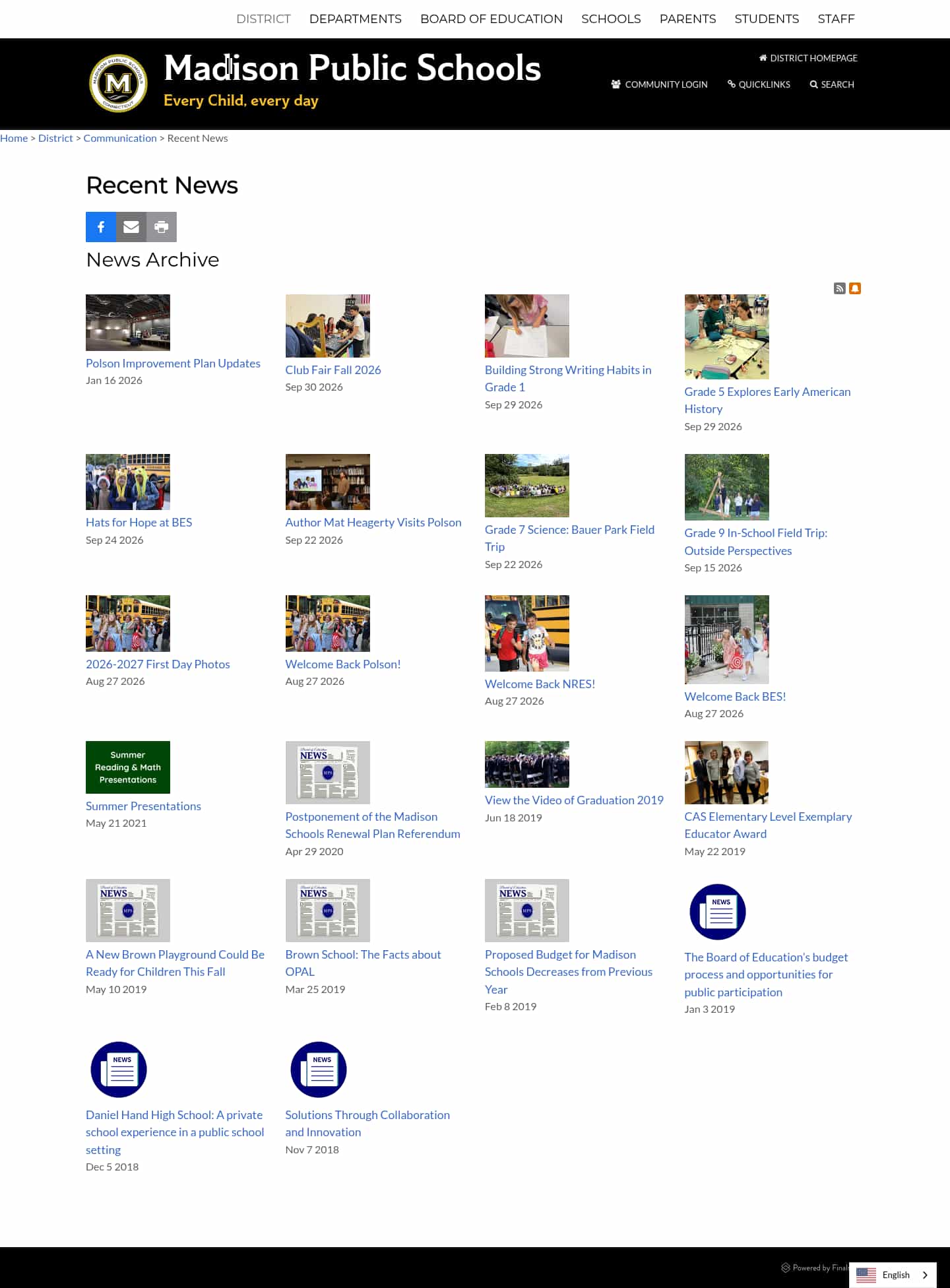
Task: Open Summer Presentations green thumbnail
Action: (x=128, y=767)
